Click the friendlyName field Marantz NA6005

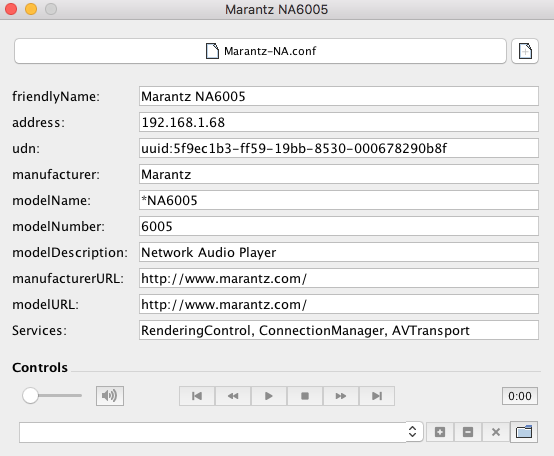click(x=338, y=96)
